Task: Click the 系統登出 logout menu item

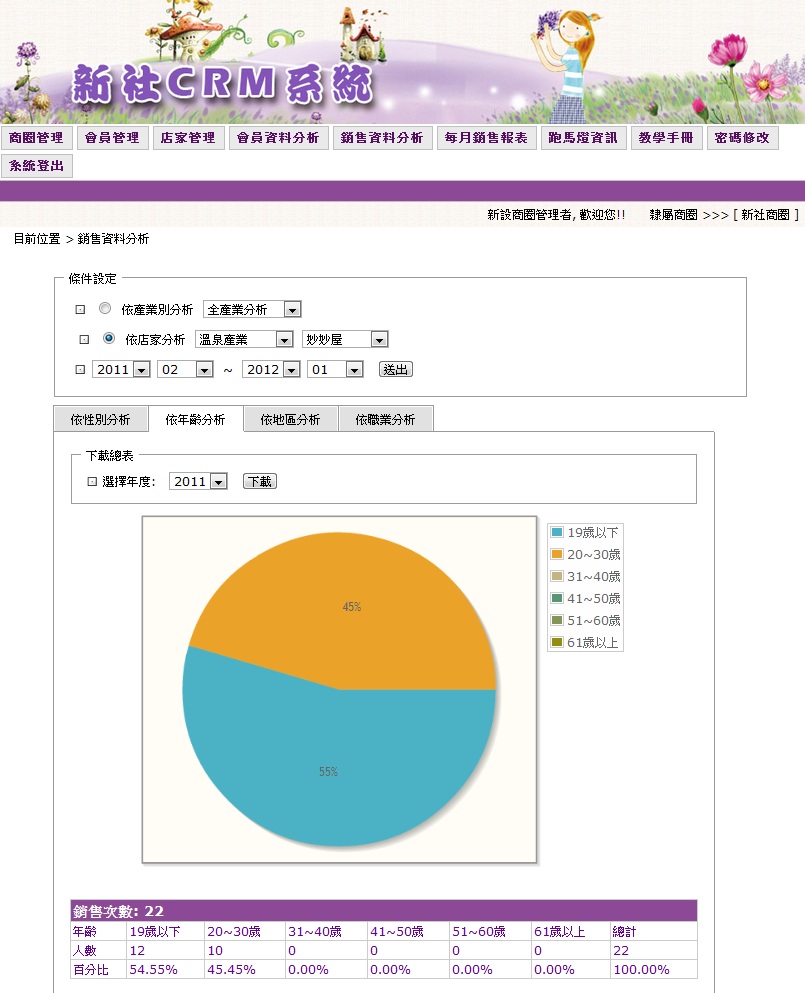Action: point(37,166)
